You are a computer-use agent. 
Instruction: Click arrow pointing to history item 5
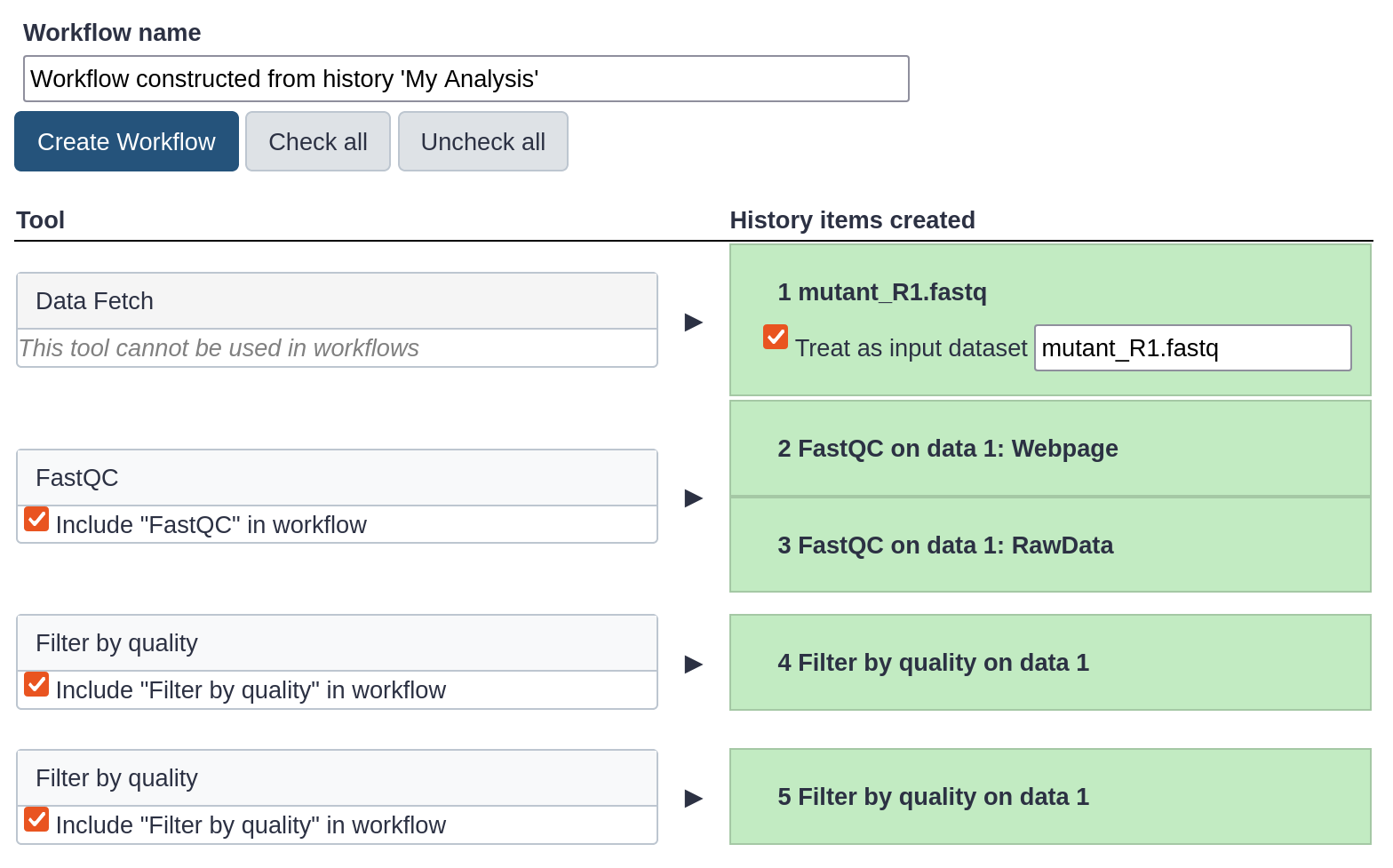[694, 798]
